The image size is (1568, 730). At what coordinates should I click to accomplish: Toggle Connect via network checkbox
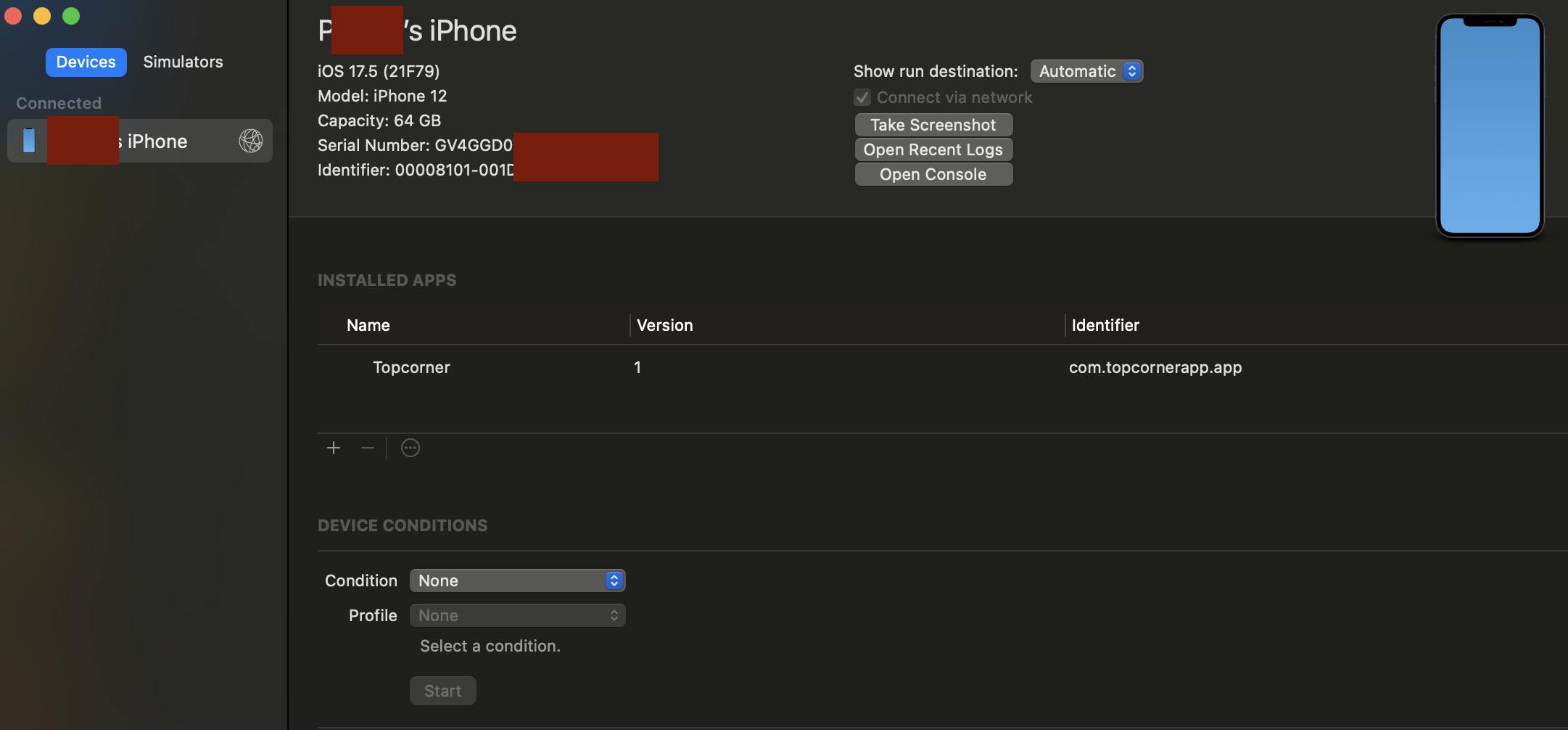click(x=862, y=97)
